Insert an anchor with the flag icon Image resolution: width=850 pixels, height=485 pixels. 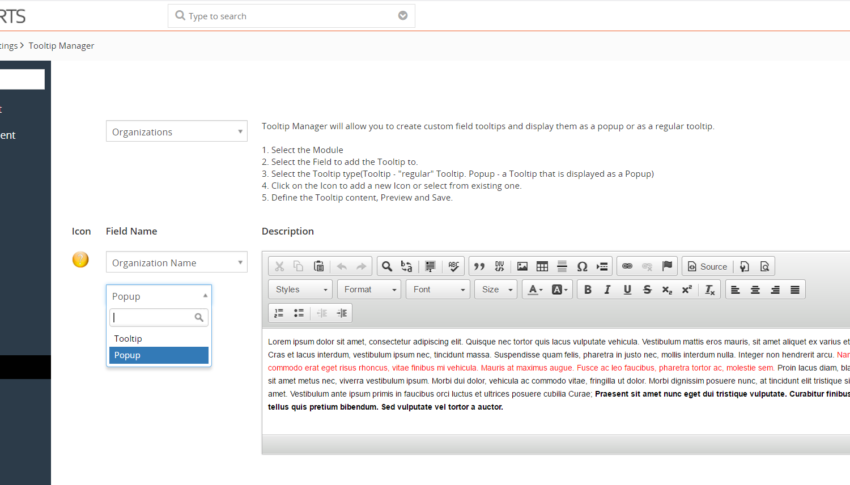[667, 266]
